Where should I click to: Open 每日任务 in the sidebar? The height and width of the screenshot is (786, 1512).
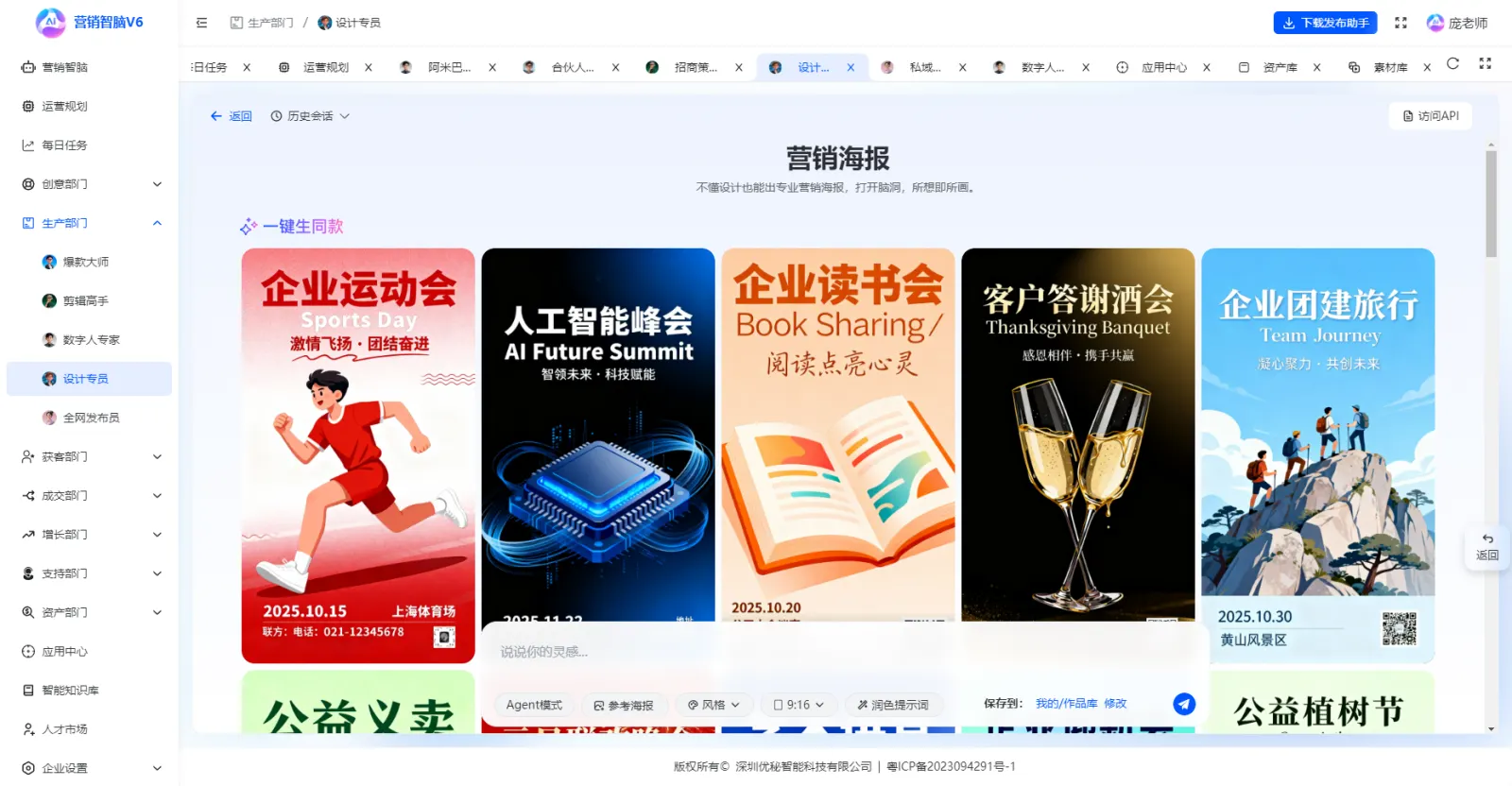(x=90, y=145)
